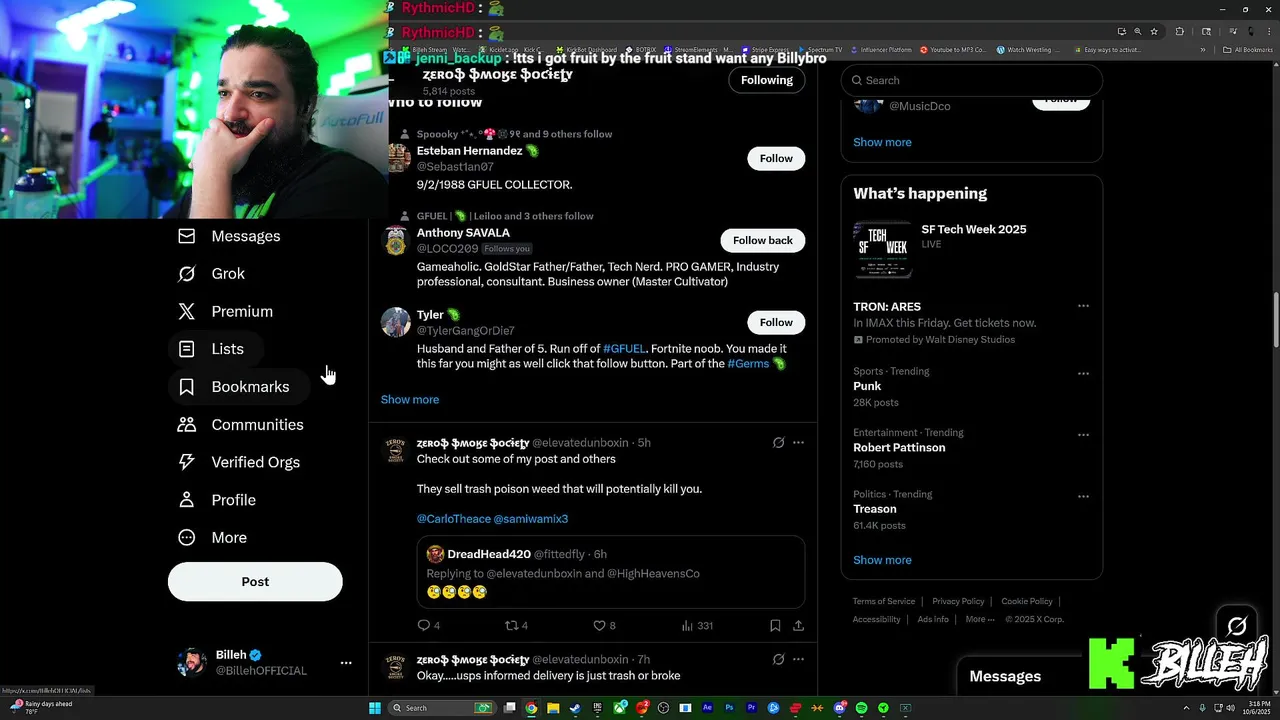Click the Windows Start button
The height and width of the screenshot is (720, 1280).
coord(375,708)
